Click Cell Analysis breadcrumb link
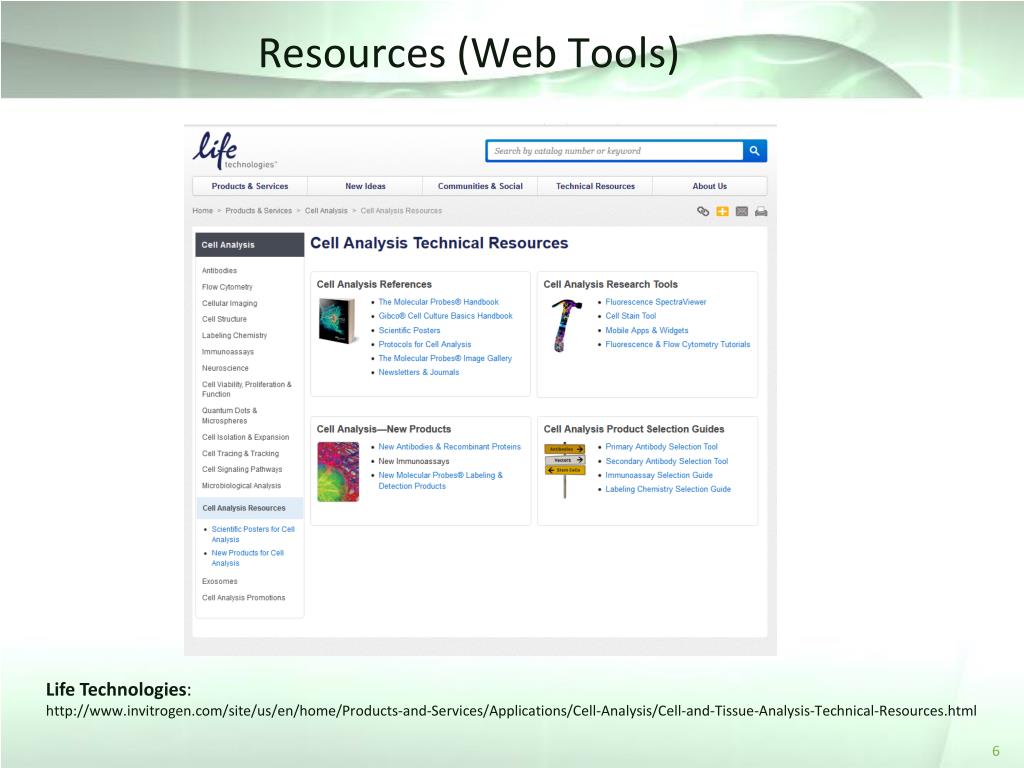 326,211
